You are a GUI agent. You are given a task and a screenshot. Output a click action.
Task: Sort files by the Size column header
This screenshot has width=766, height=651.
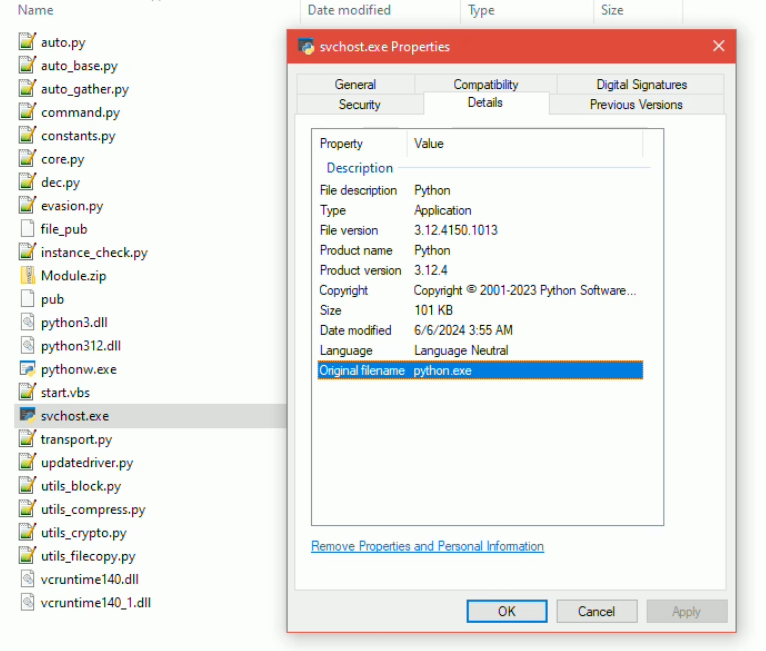pyautogui.click(x=612, y=10)
